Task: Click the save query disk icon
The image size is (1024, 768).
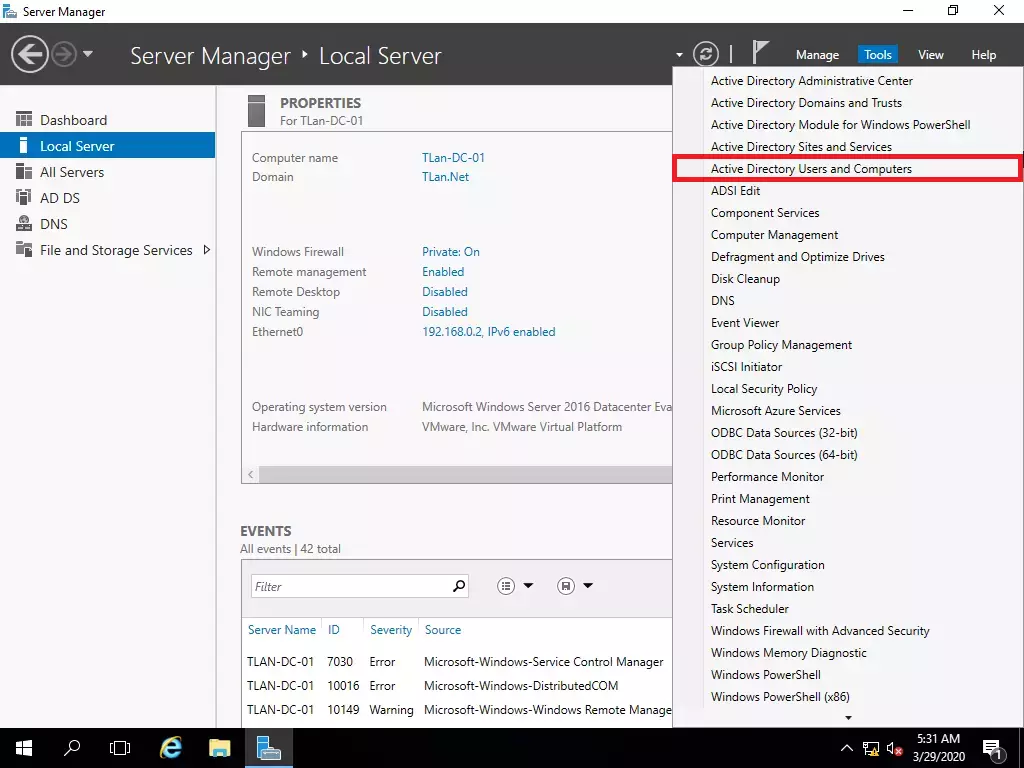Action: (x=566, y=586)
